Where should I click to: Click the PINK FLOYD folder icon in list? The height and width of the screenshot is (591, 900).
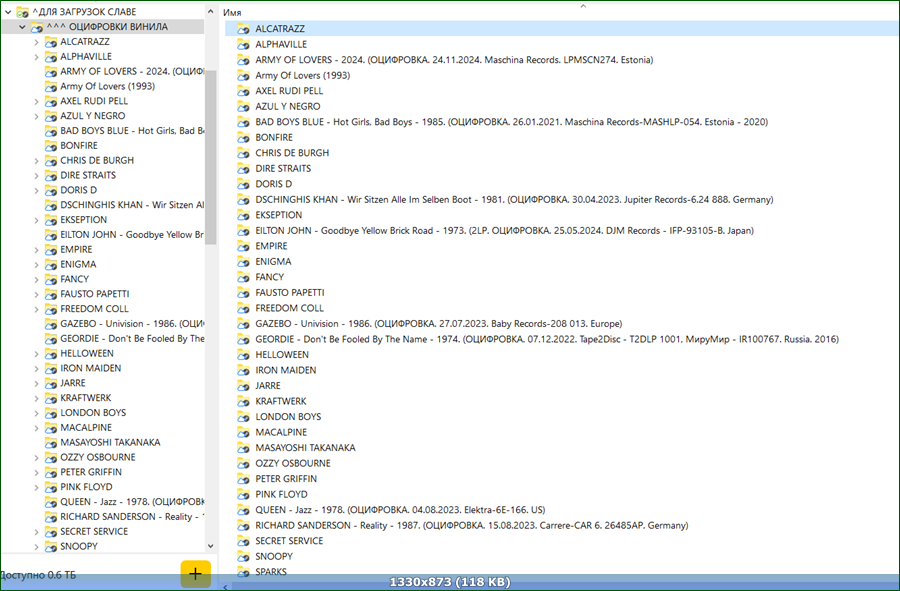tap(243, 494)
